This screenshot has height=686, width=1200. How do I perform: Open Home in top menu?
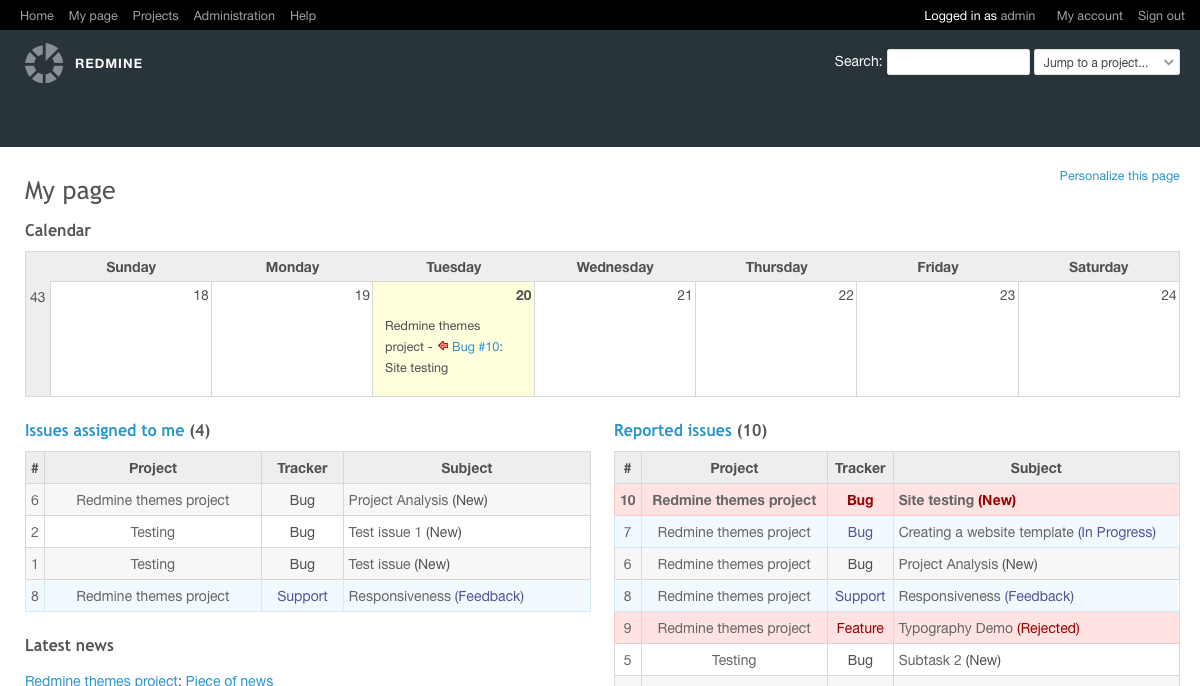(37, 15)
